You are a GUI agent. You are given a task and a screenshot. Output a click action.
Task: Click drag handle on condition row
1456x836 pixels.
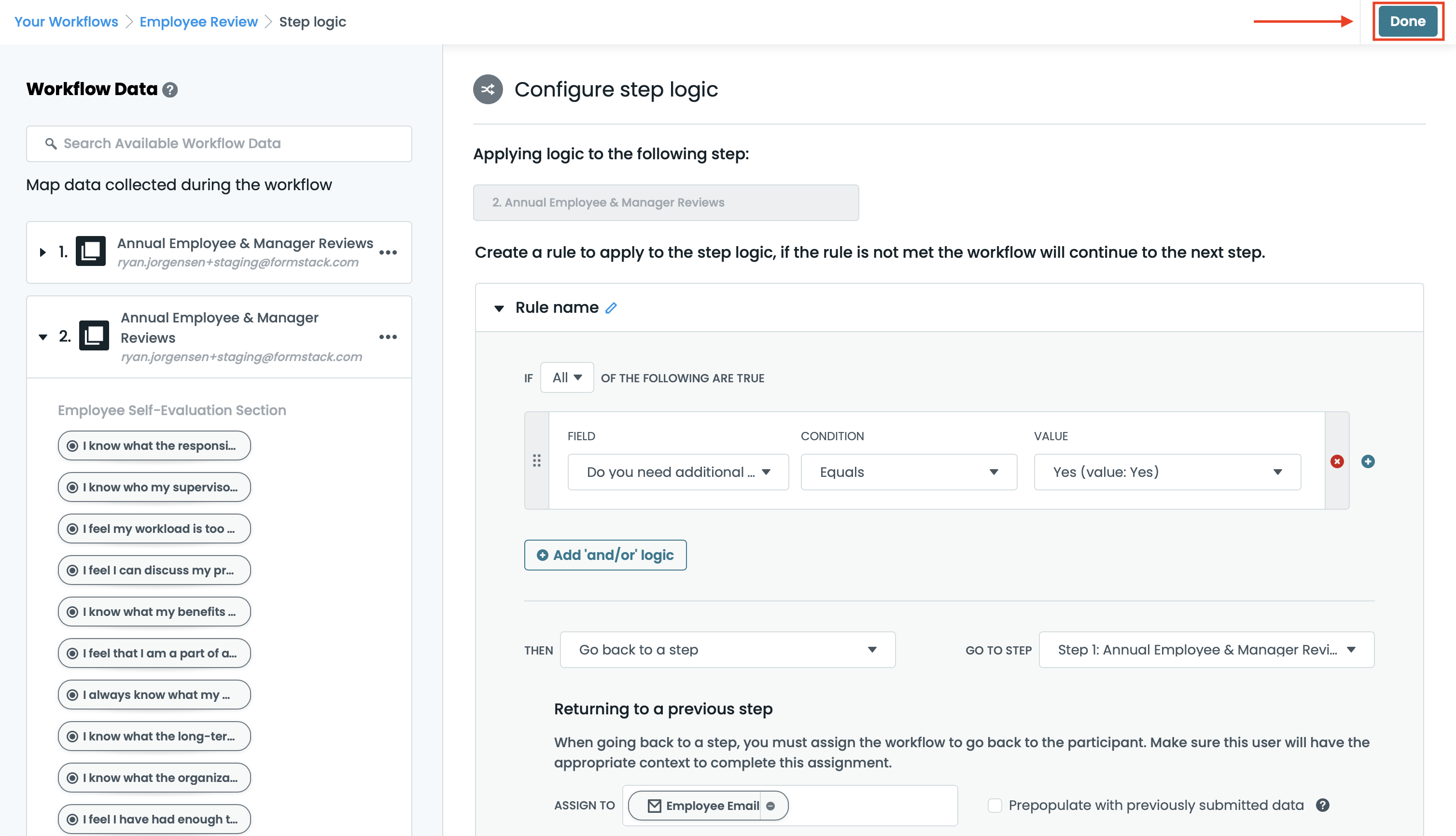[536, 460]
